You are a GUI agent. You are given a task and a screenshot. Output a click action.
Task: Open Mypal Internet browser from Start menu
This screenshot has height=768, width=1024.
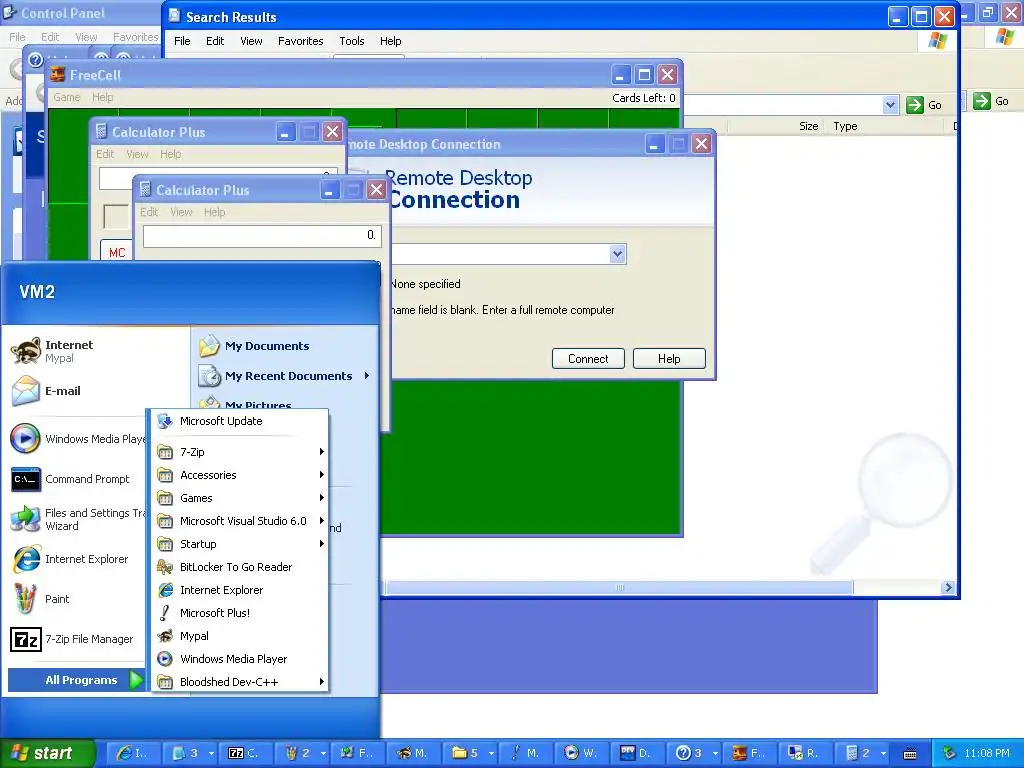click(52, 351)
